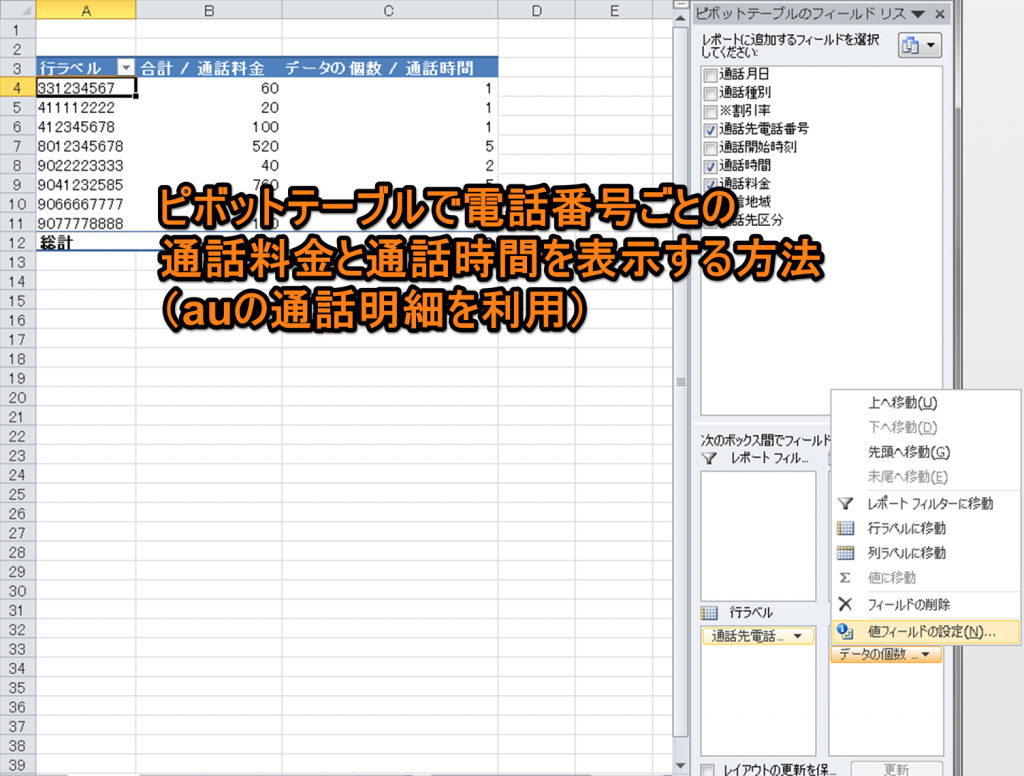Image resolution: width=1024 pixels, height=776 pixels.
Task: Click the select-all corner of the sheet
Action: [x=18, y=10]
